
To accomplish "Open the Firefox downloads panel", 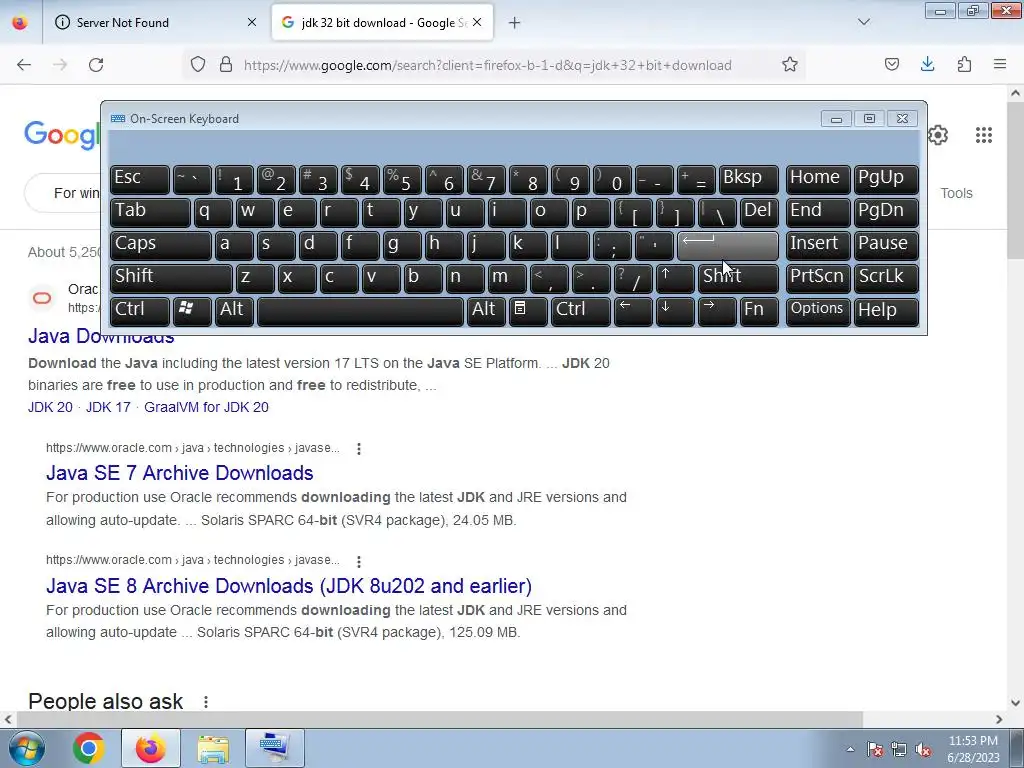I will tap(927, 65).
